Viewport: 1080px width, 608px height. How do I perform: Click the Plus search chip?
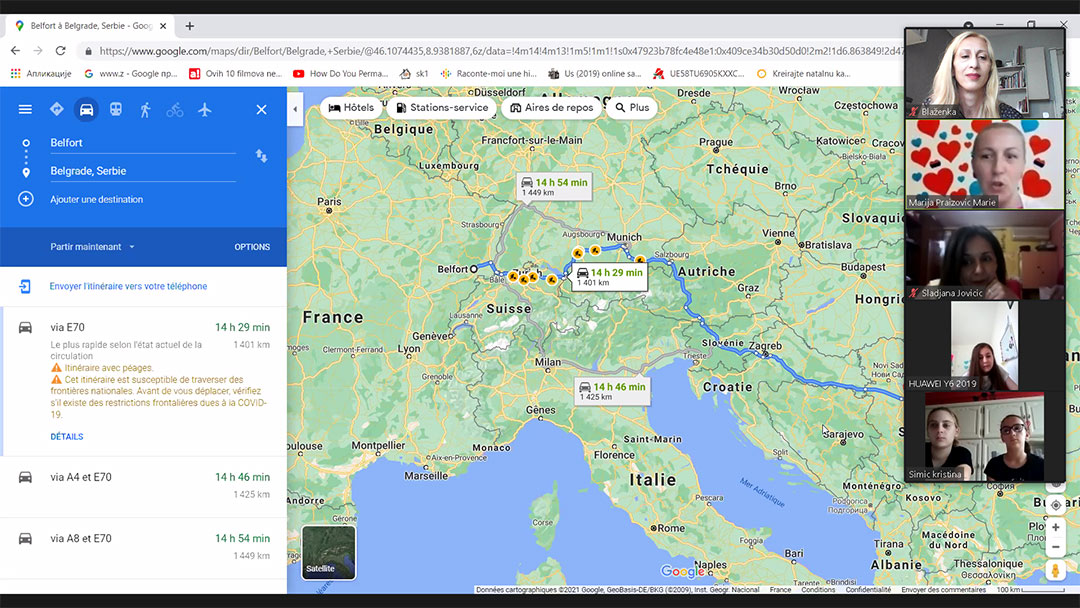point(632,107)
